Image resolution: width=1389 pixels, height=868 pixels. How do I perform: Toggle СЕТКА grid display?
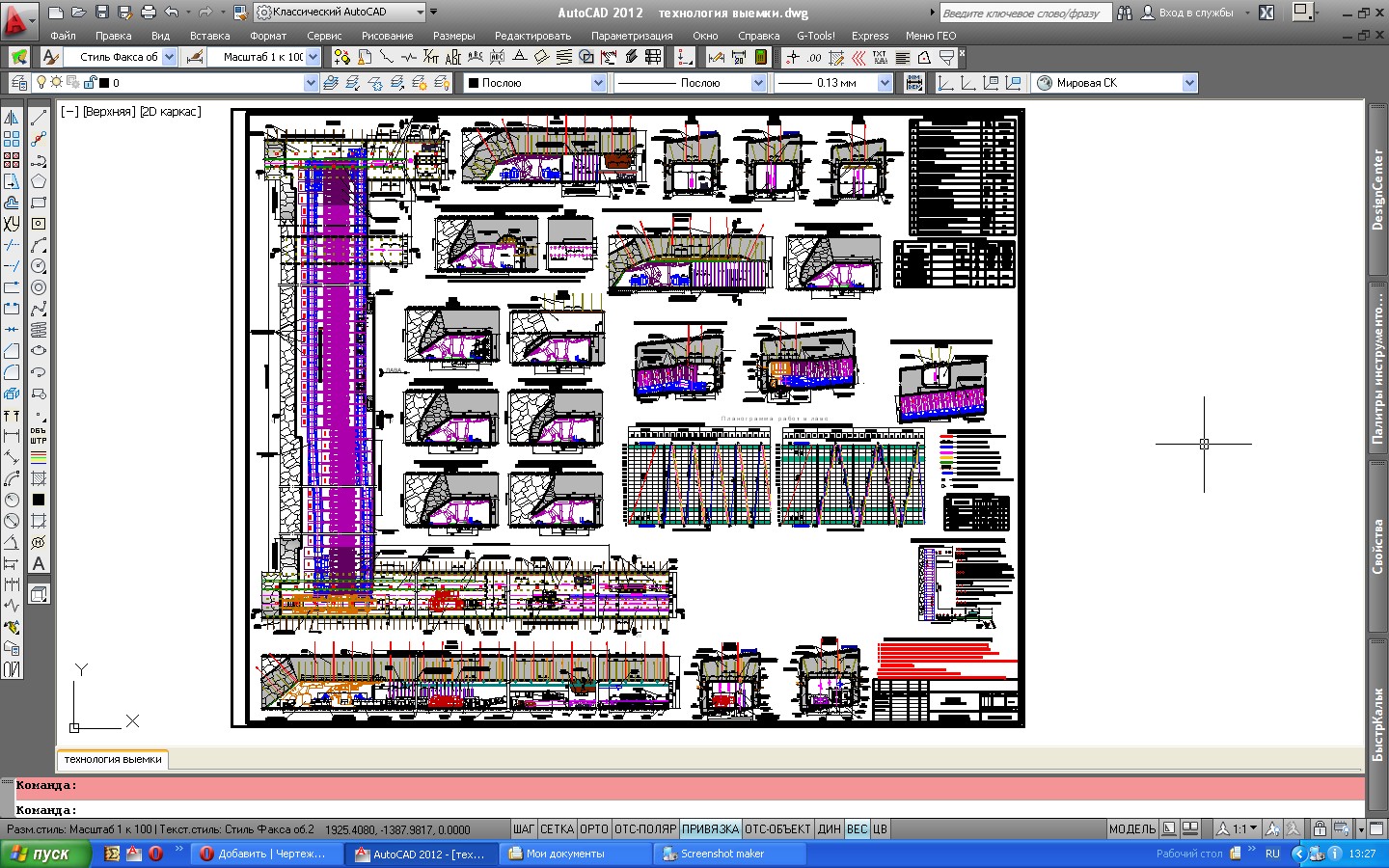click(x=557, y=828)
